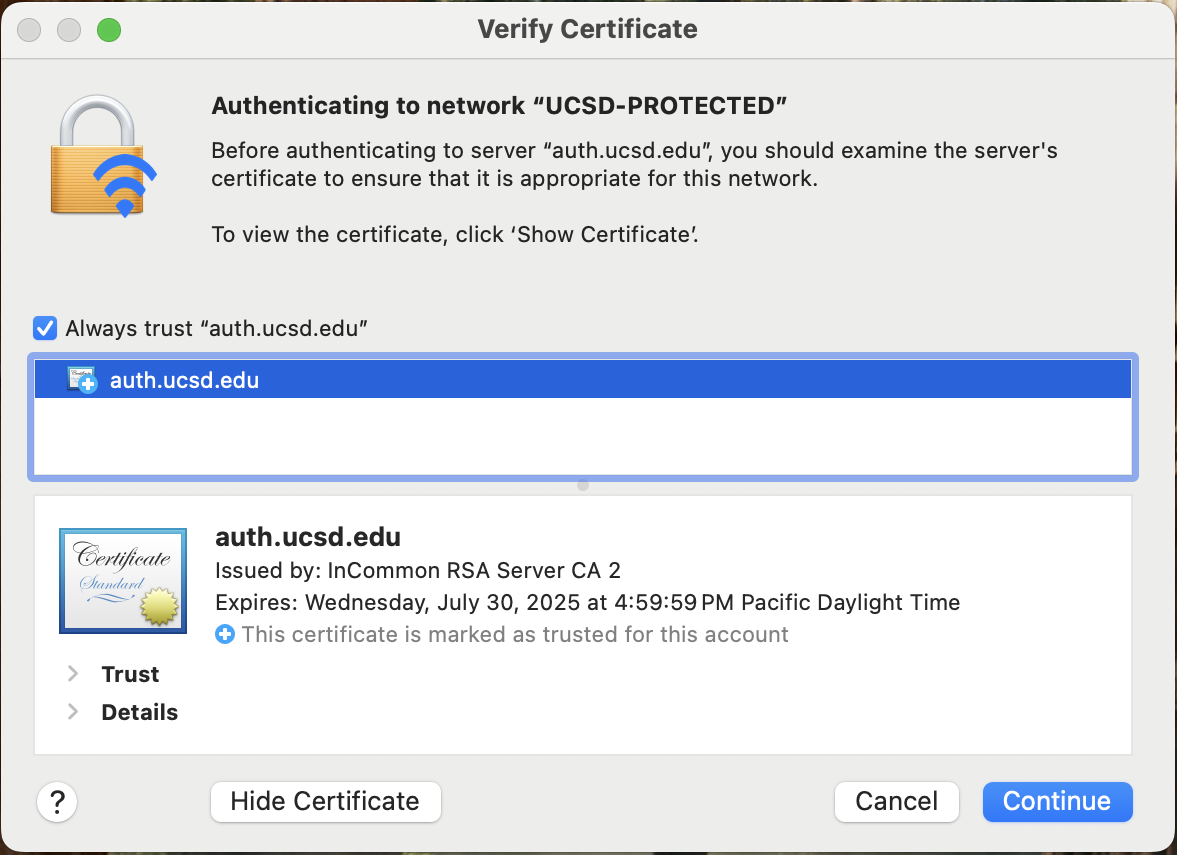Expand the Details section

tap(73, 712)
